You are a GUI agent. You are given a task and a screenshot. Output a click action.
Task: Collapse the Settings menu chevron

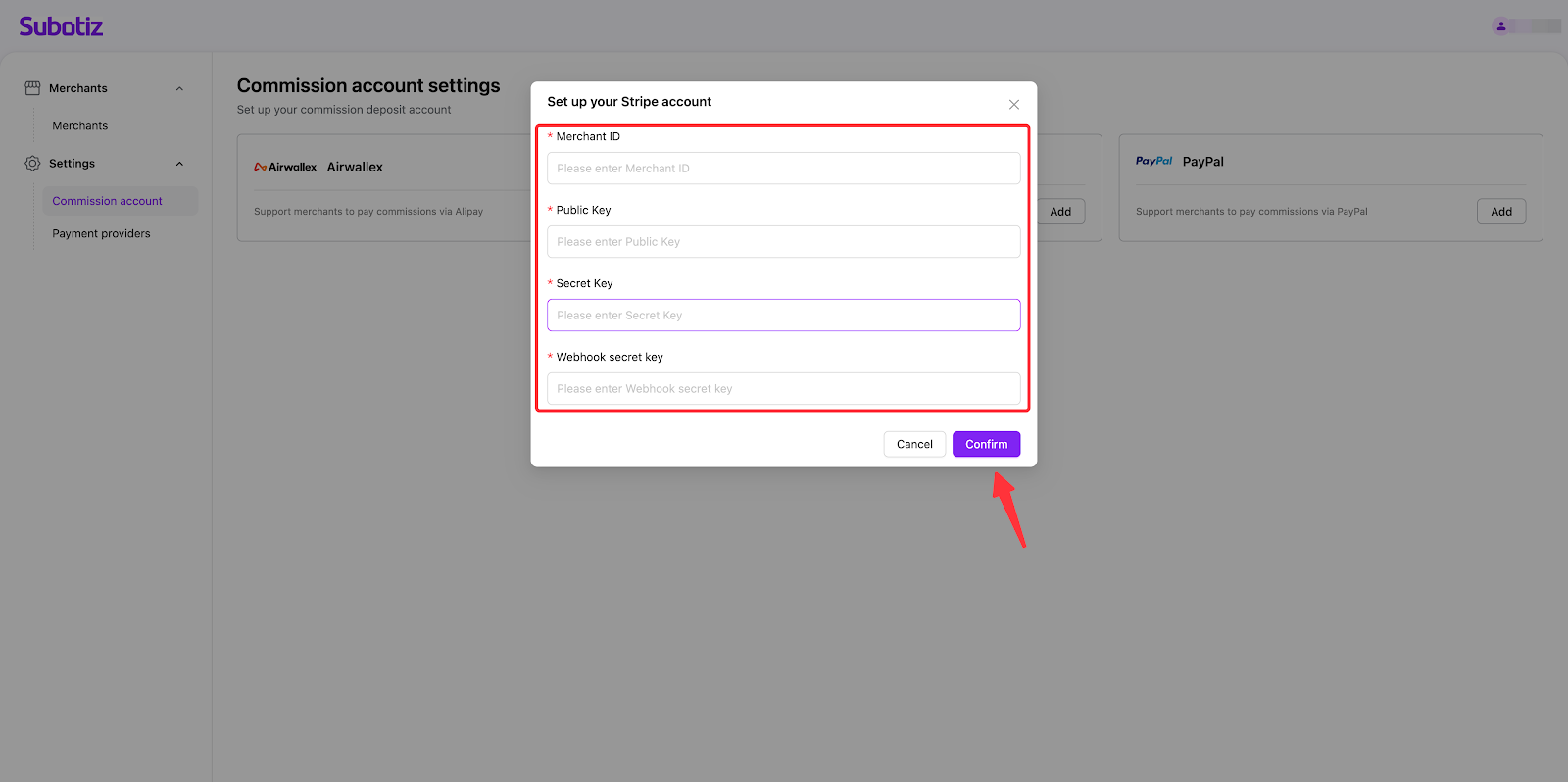(x=179, y=164)
